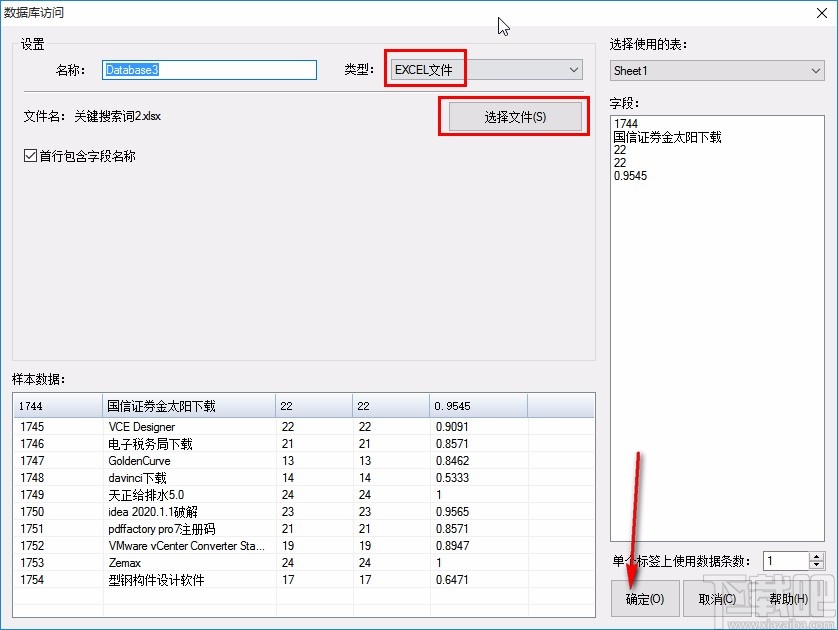Select the pdffactory pro7注册码 cell

coord(190,529)
